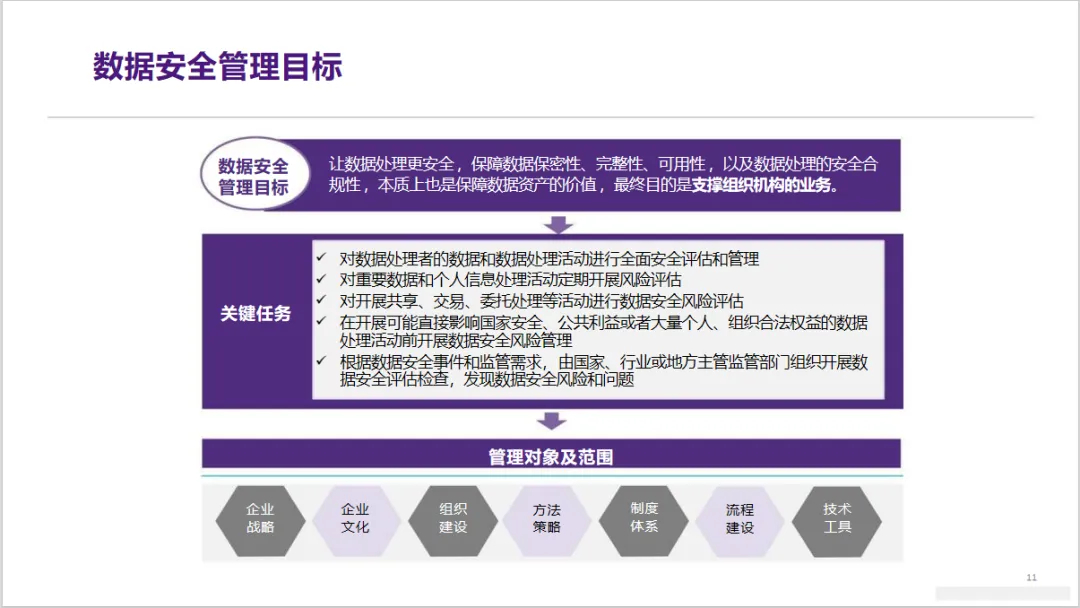Click the checkmark before 根据数据安全事件
1080x608 pixels.
321,360
